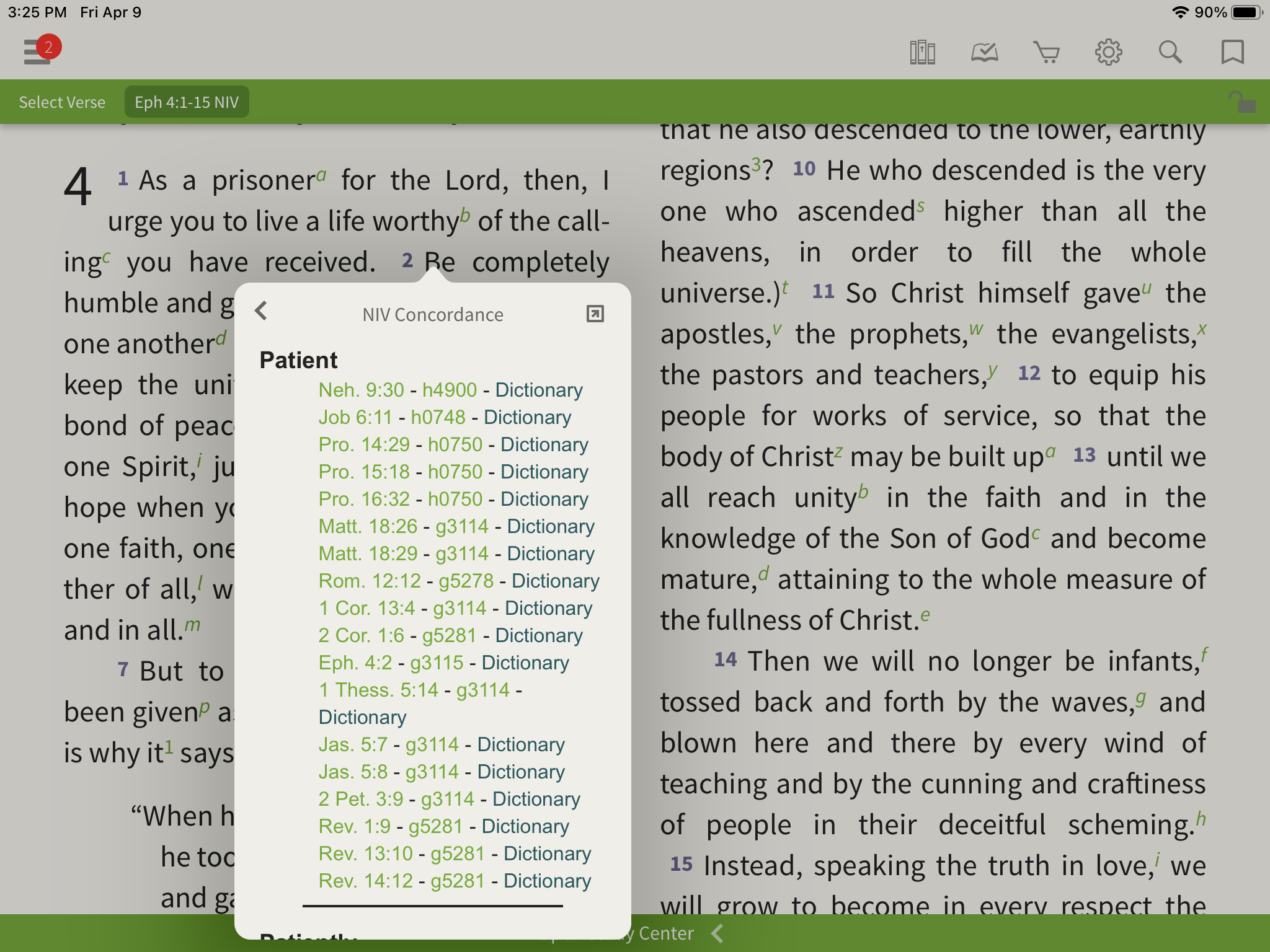Toggle the sync lock icon

tap(1242, 102)
